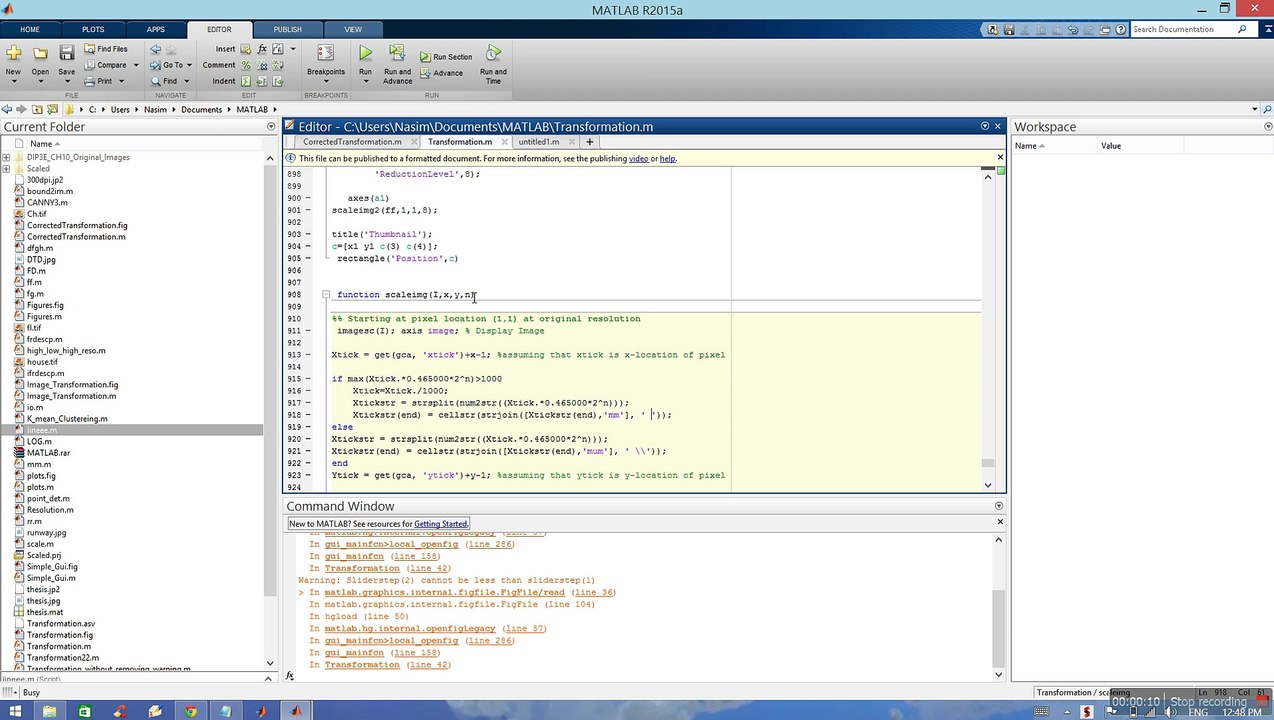The height and width of the screenshot is (720, 1274).
Task: Add a new editor tab with plus
Action: click(589, 142)
